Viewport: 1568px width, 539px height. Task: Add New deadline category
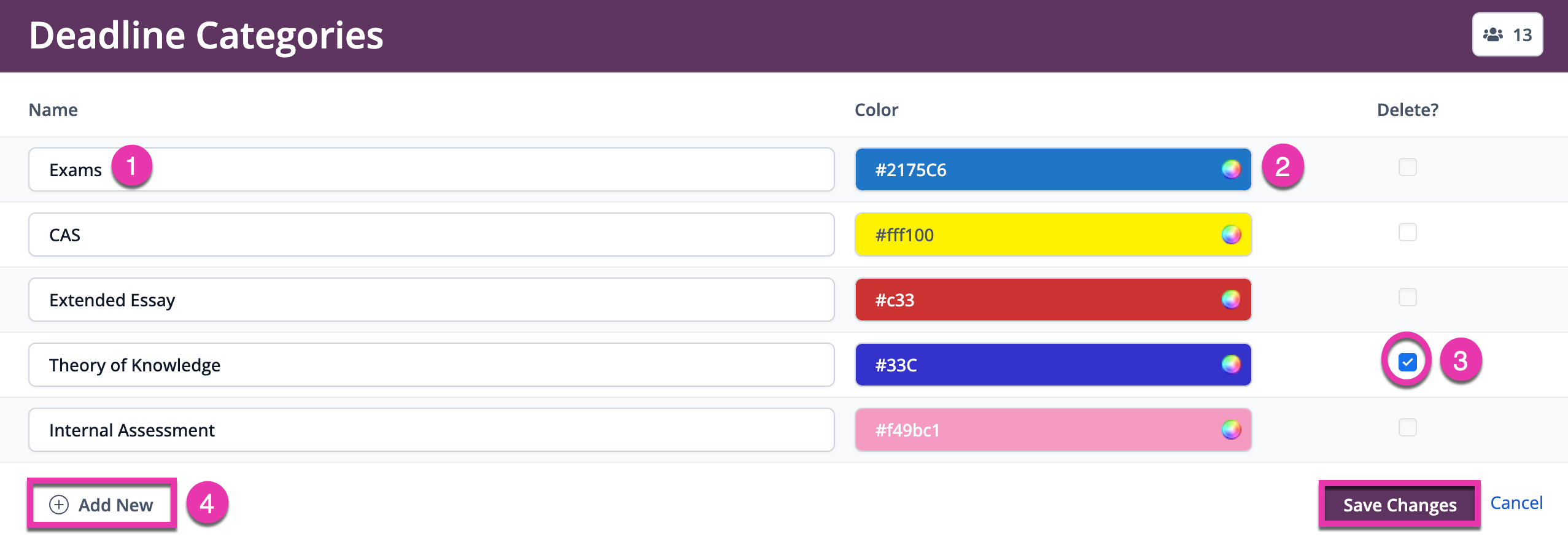click(101, 505)
